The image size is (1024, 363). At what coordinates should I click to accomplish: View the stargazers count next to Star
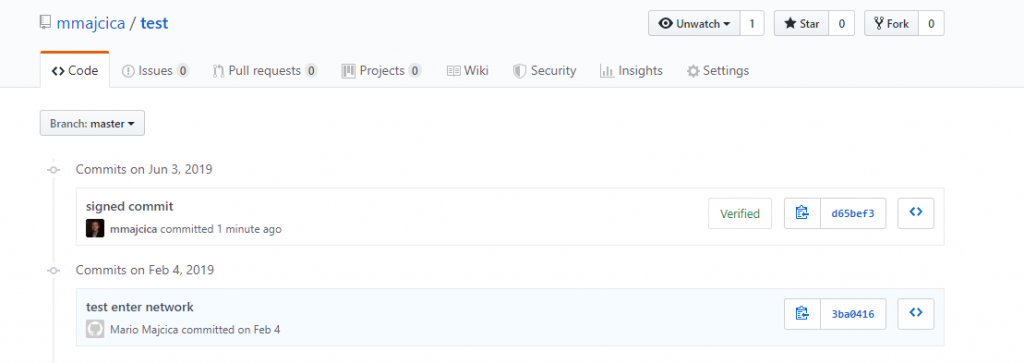(x=841, y=24)
